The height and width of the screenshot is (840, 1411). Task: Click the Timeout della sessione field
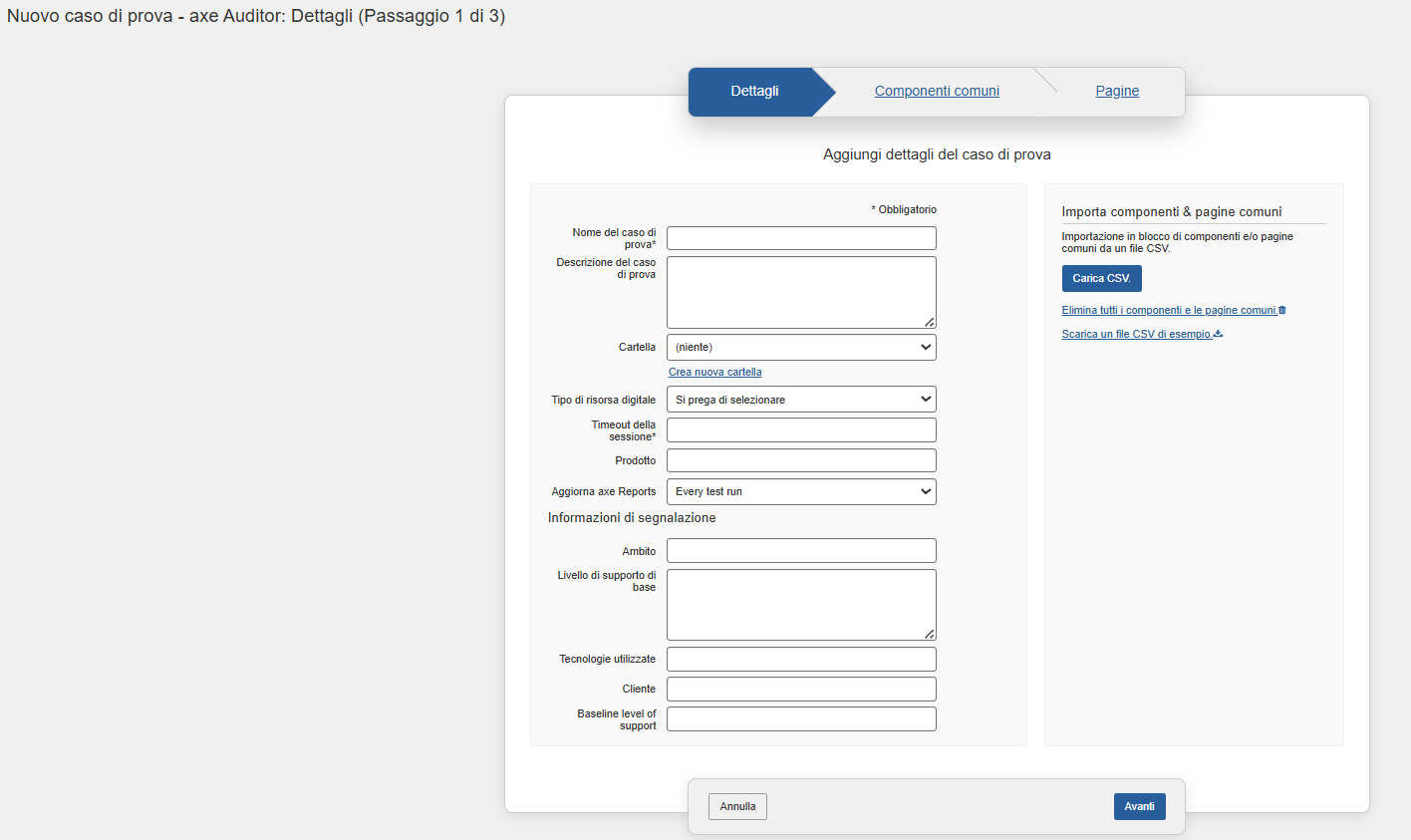[800, 429]
